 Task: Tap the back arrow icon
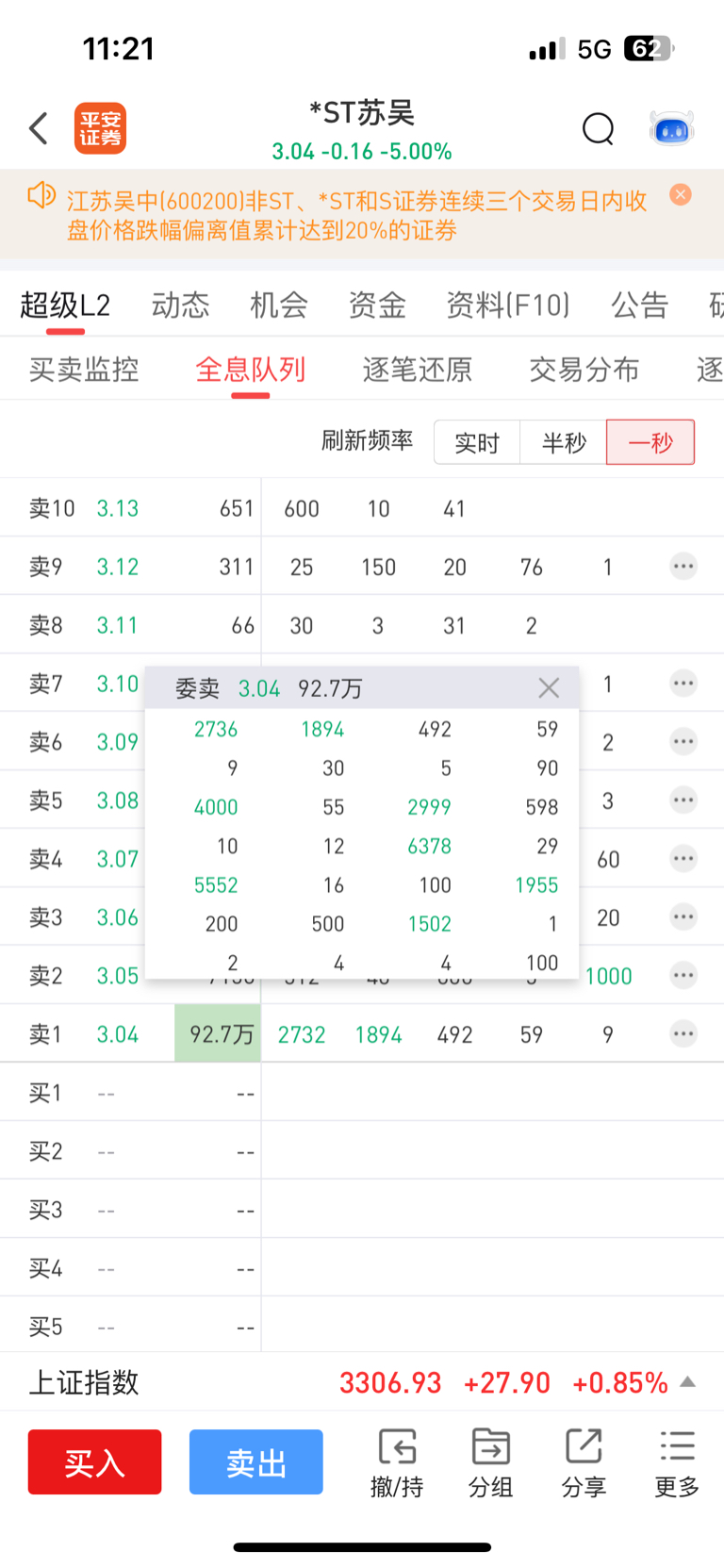(x=39, y=128)
